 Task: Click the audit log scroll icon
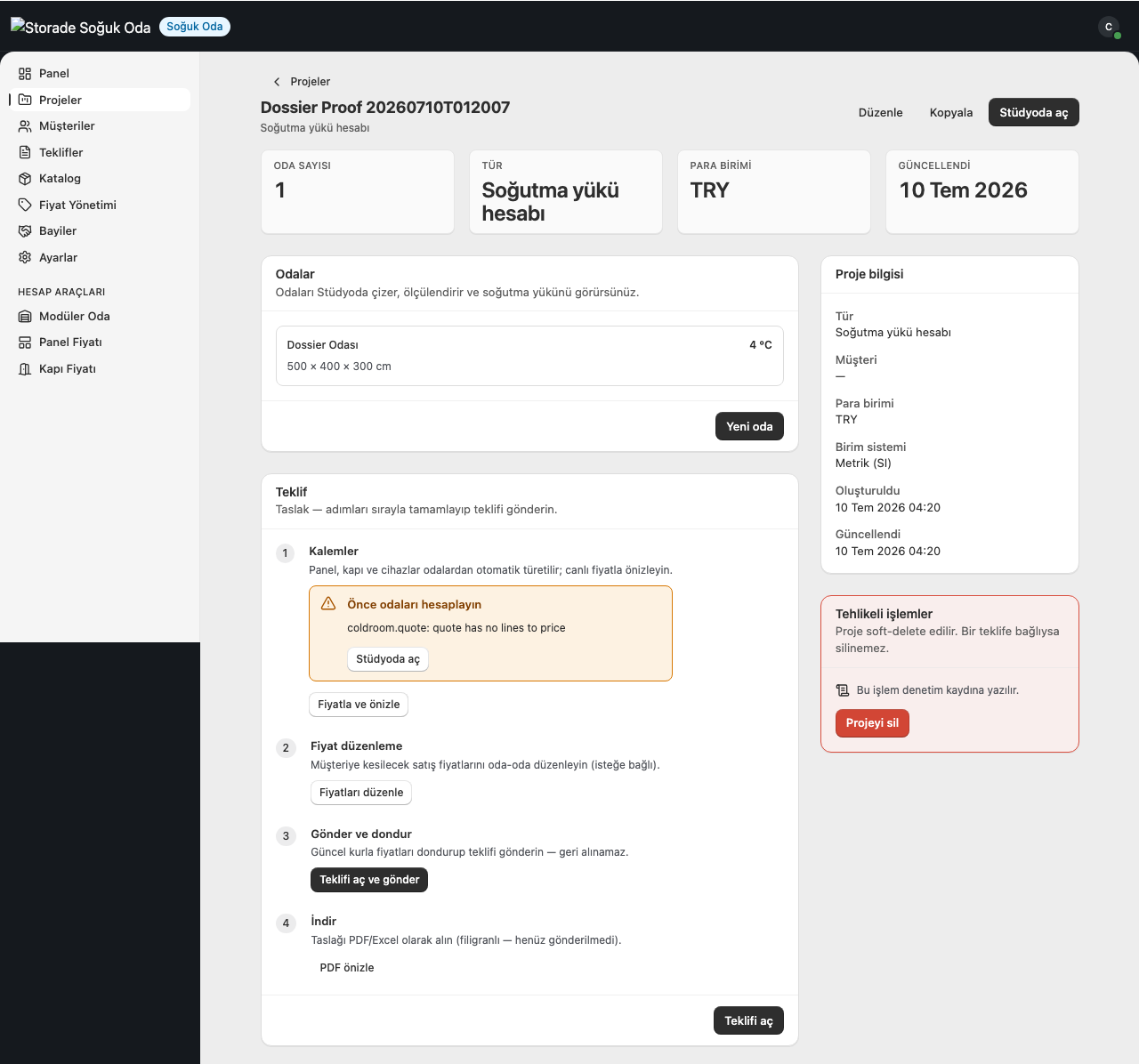click(x=843, y=690)
